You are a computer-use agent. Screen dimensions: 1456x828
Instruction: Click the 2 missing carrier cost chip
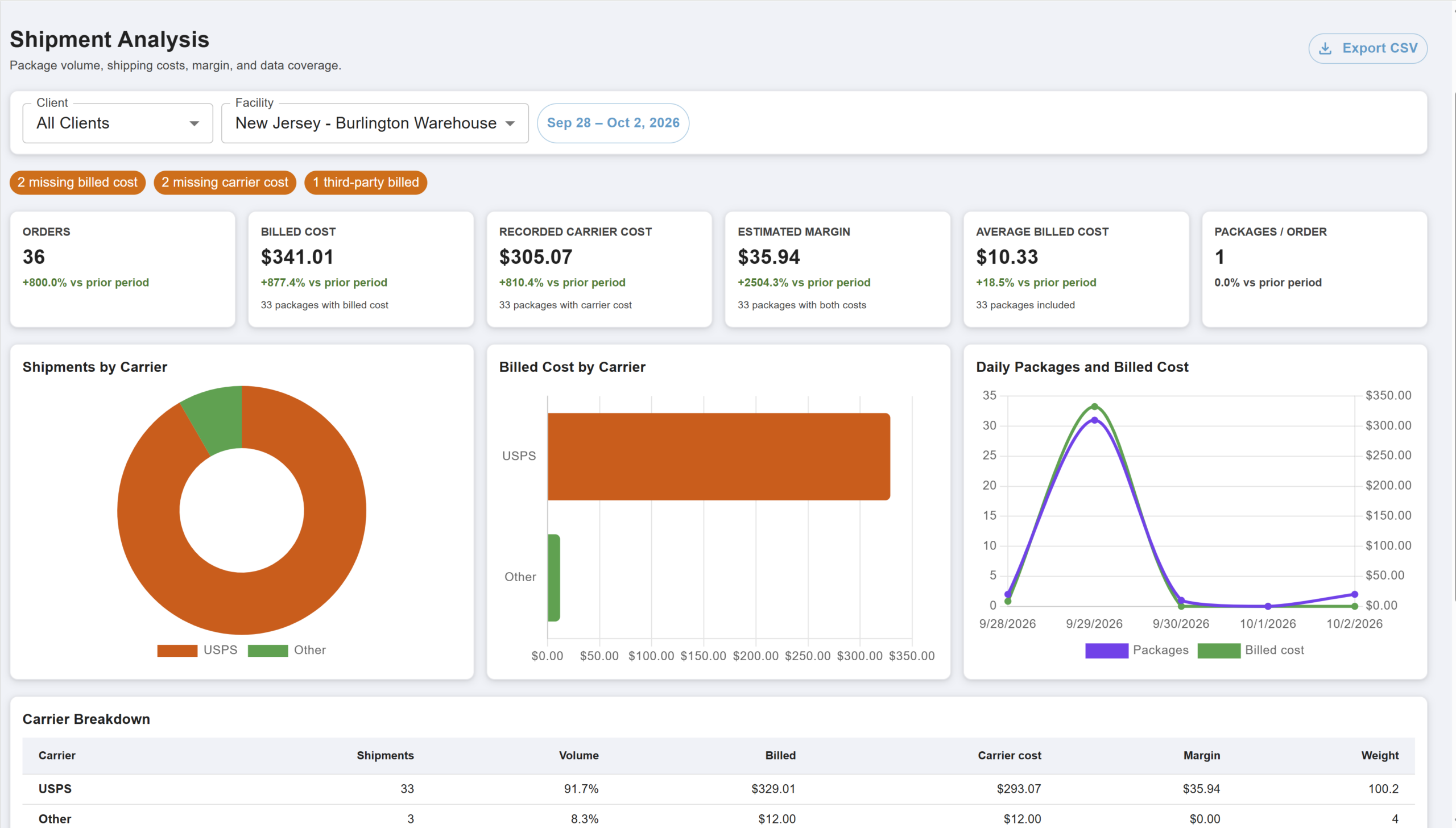click(x=225, y=183)
